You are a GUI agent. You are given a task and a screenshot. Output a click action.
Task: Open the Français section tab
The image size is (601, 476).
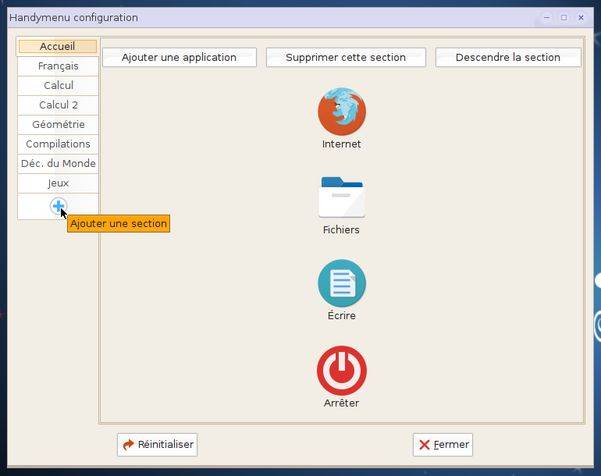[x=58, y=66]
